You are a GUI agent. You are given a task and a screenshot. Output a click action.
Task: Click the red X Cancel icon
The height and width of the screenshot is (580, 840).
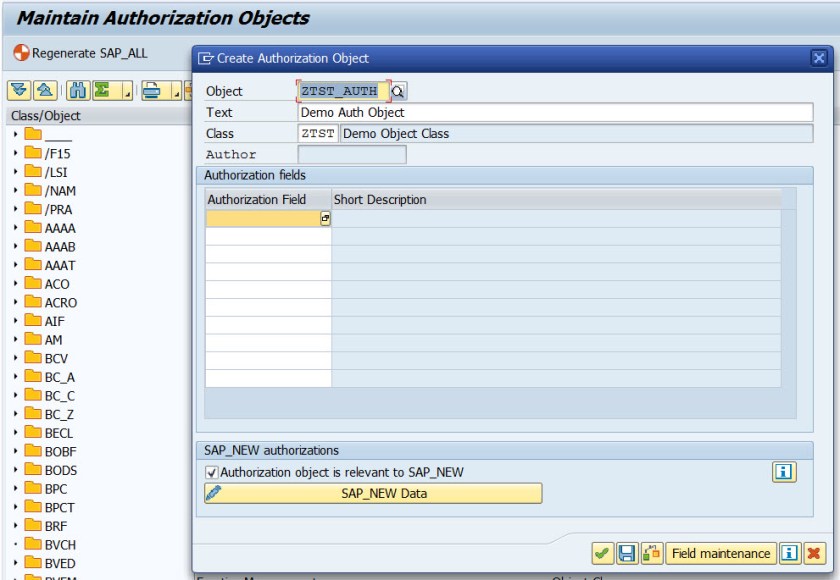814,553
